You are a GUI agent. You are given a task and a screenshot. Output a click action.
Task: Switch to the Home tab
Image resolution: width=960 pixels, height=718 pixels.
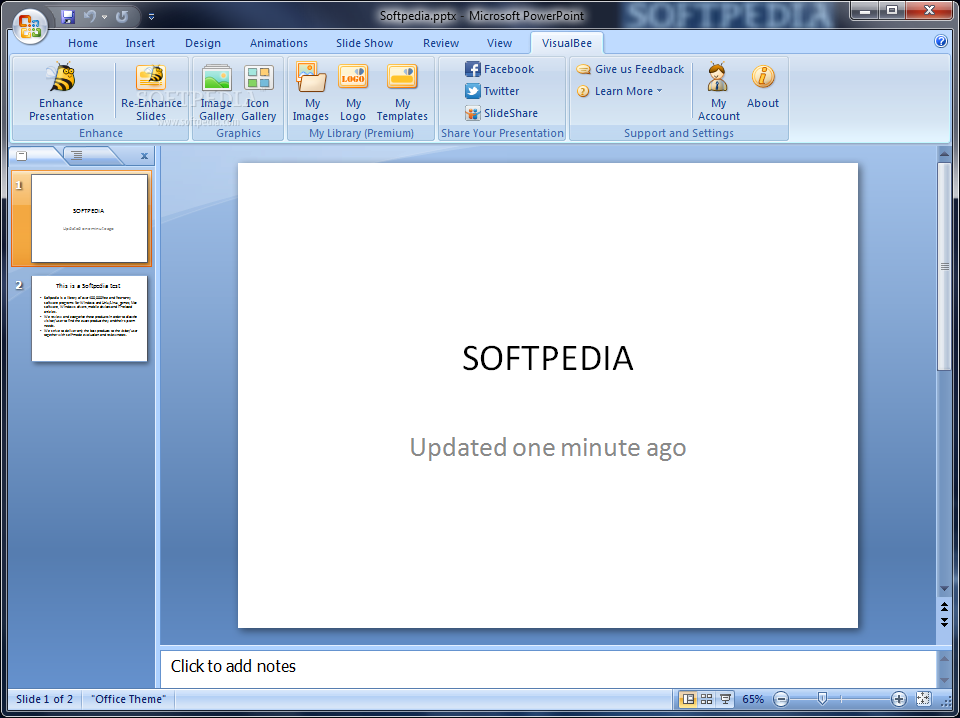[83, 43]
